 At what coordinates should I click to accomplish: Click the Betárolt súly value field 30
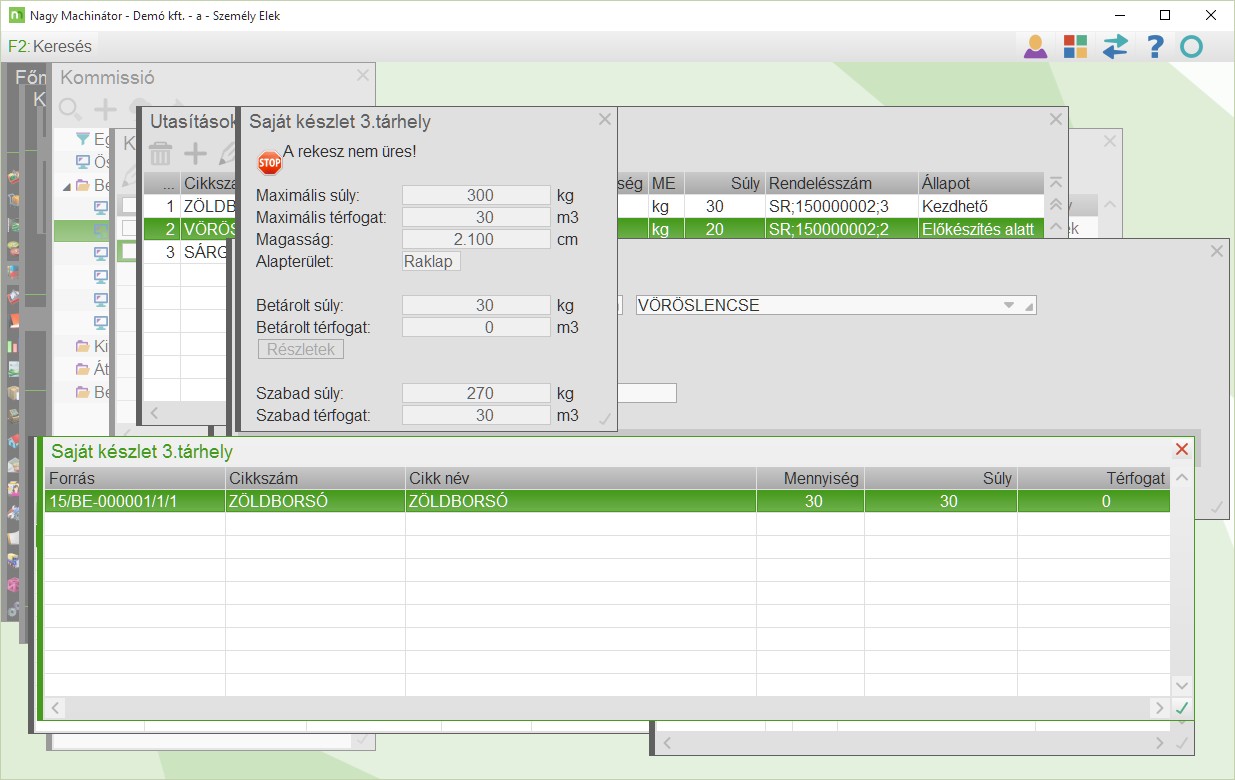click(x=476, y=305)
